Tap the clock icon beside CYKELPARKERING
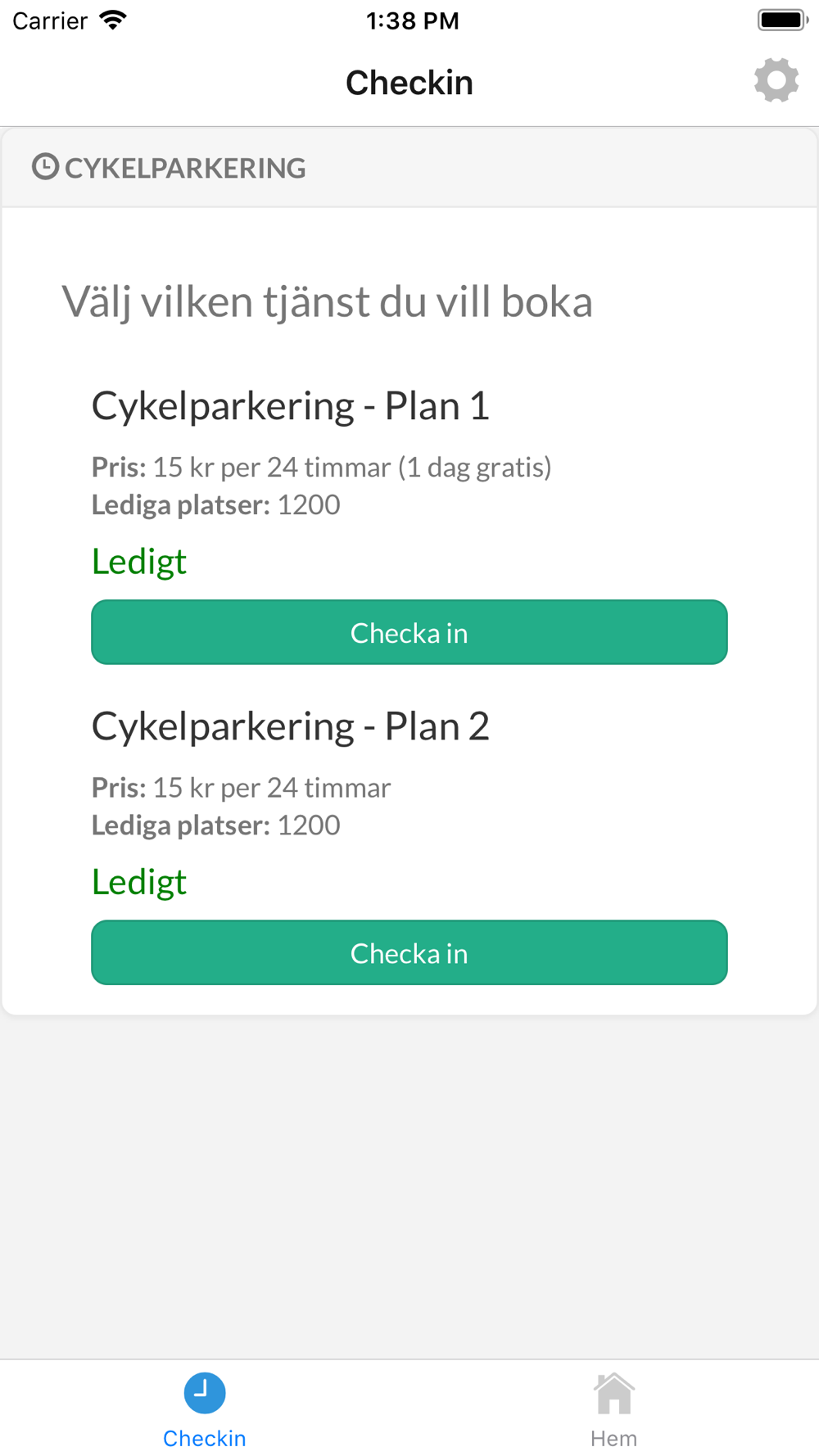Viewport: 819px width, 1456px height. point(45,167)
